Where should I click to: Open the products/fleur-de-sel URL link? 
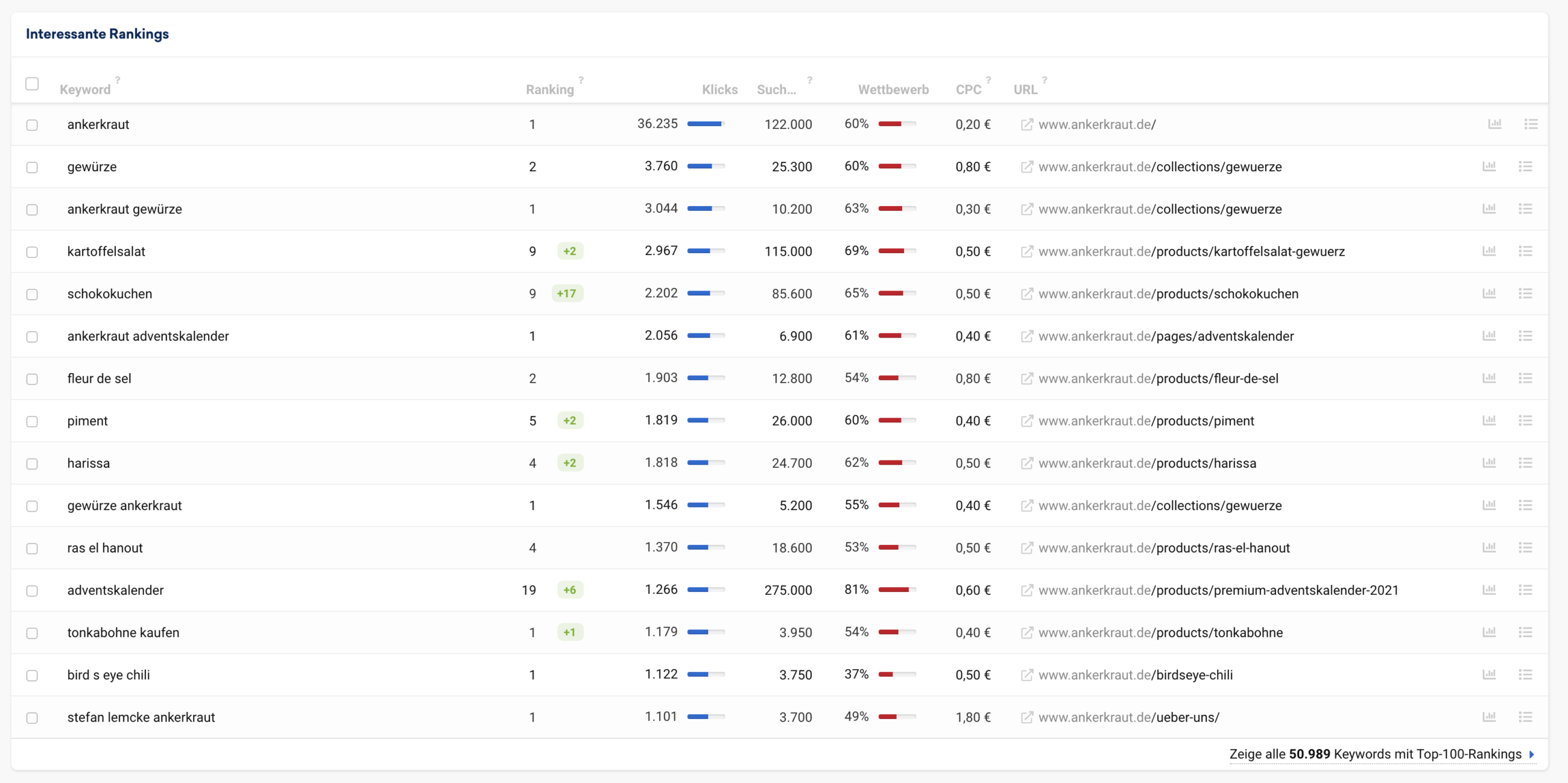click(1158, 379)
